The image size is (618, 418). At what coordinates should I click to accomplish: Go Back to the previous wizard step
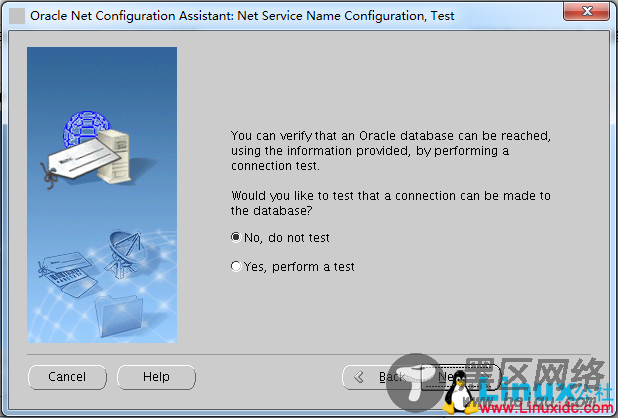pos(381,377)
